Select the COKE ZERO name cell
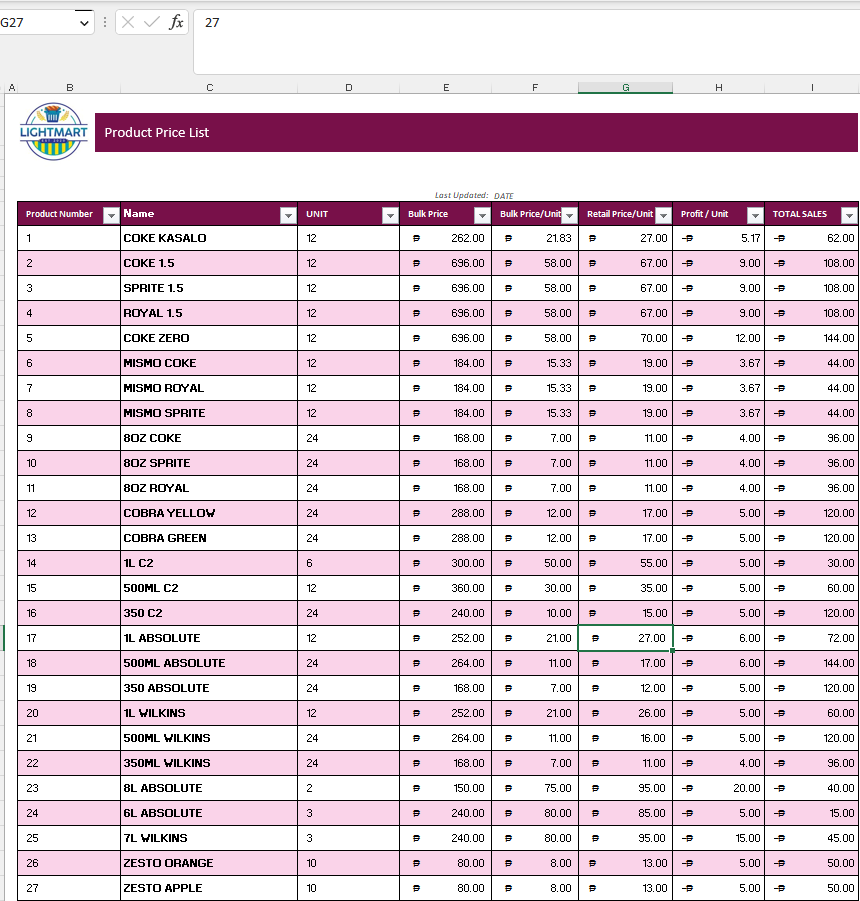This screenshot has height=901, width=860. (x=209, y=338)
